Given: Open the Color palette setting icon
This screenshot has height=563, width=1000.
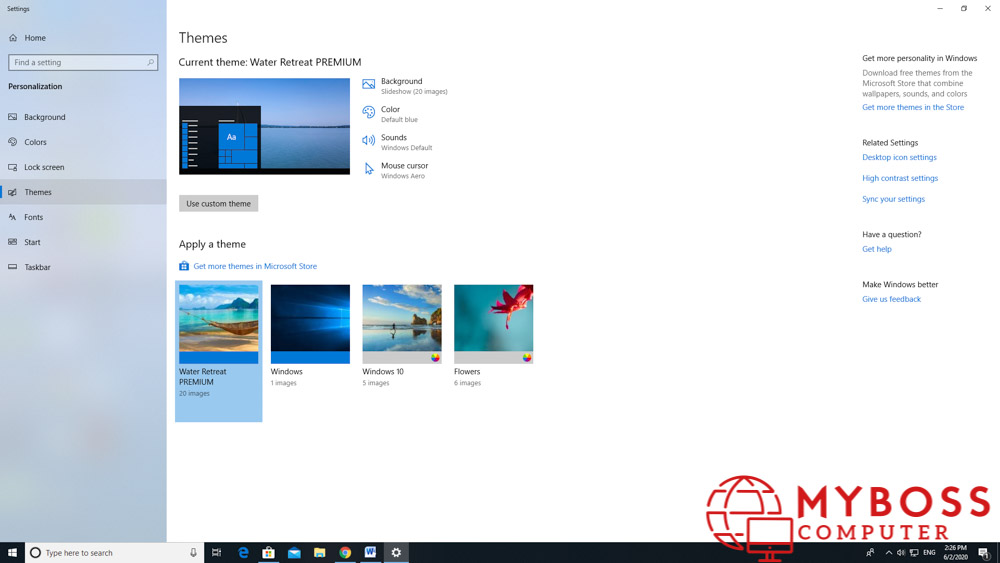Looking at the screenshot, I should (x=369, y=113).
